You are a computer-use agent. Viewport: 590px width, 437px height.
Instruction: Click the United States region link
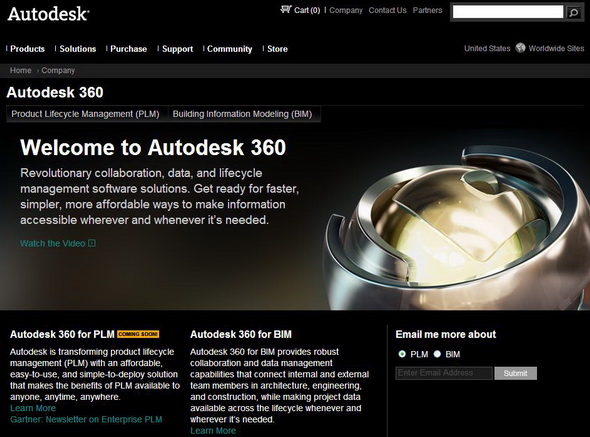pyautogui.click(x=487, y=48)
